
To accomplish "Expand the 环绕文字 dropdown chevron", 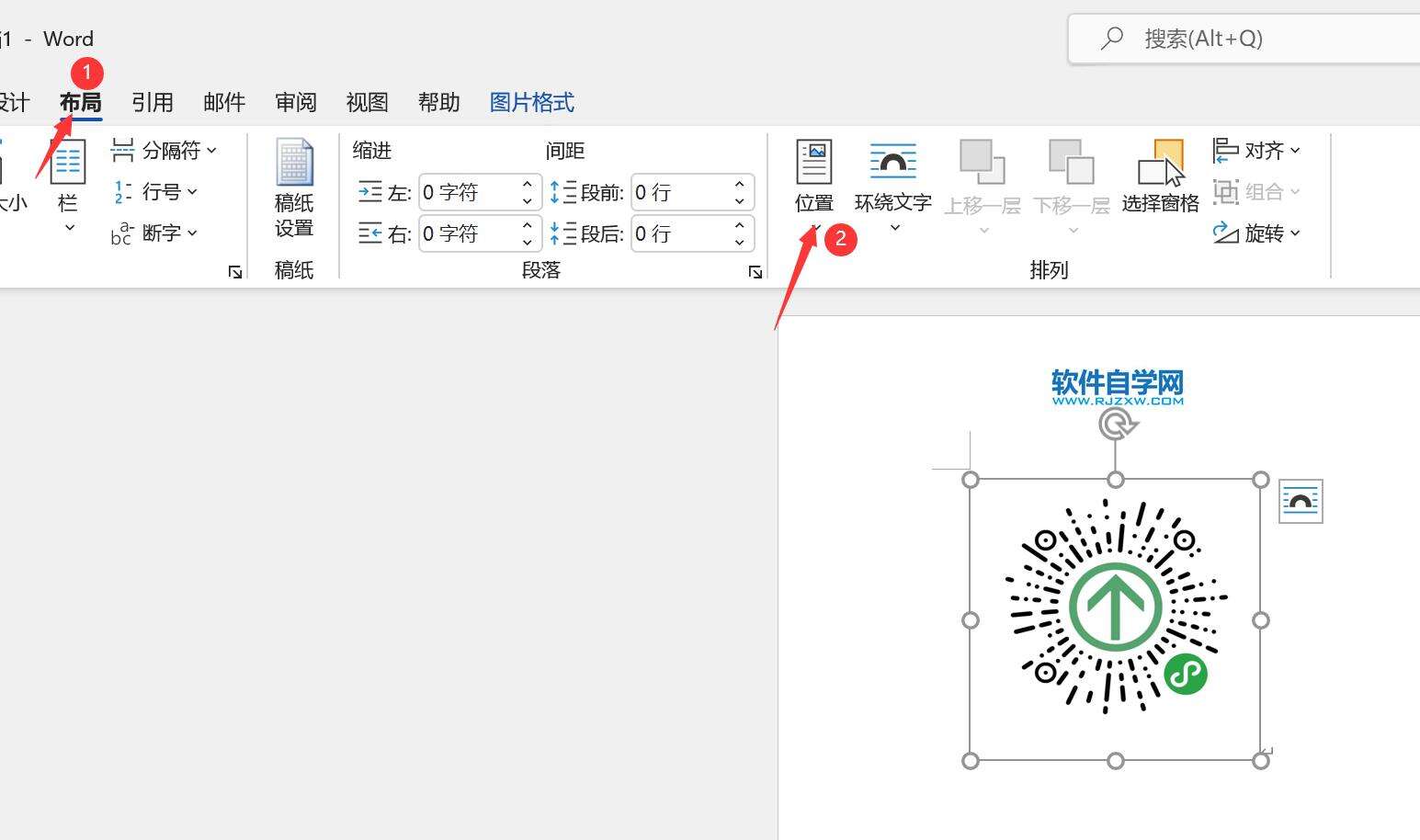I will [893, 227].
